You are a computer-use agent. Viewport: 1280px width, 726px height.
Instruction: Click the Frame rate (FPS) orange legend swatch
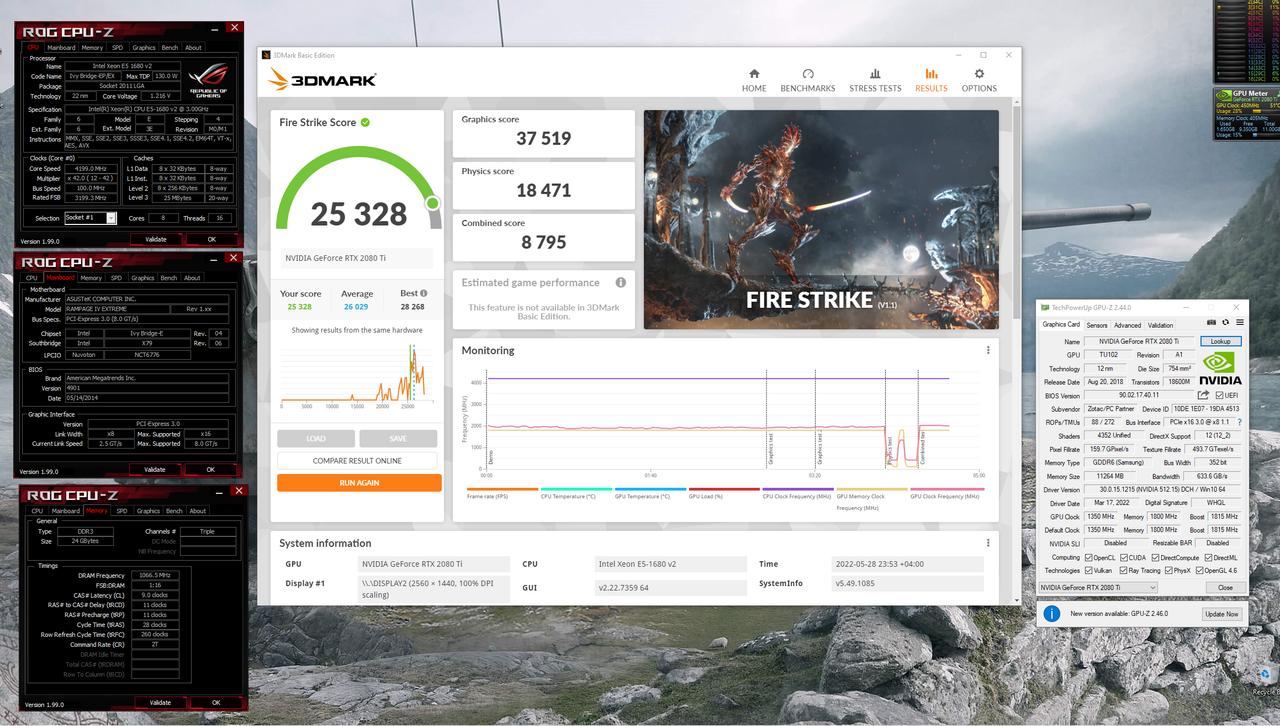tap(502, 489)
